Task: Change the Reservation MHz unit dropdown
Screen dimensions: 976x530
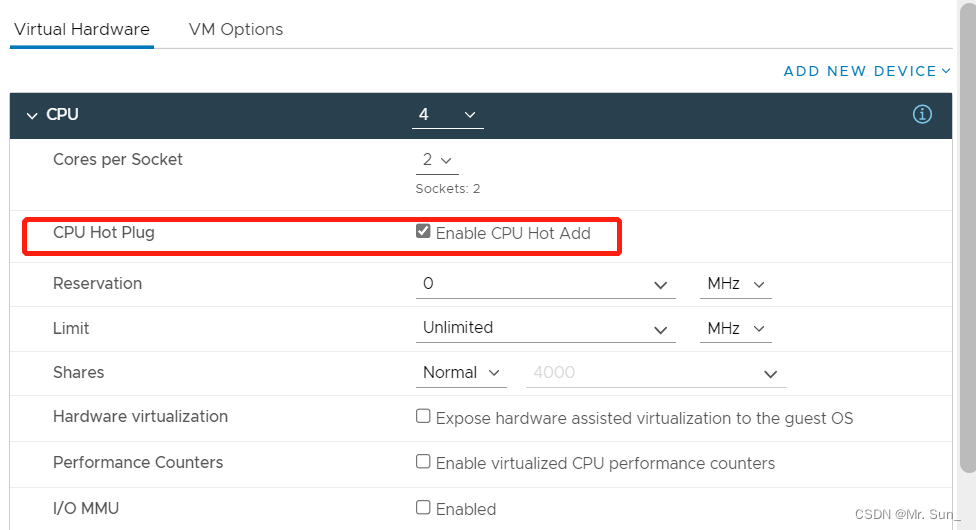Action: point(735,284)
